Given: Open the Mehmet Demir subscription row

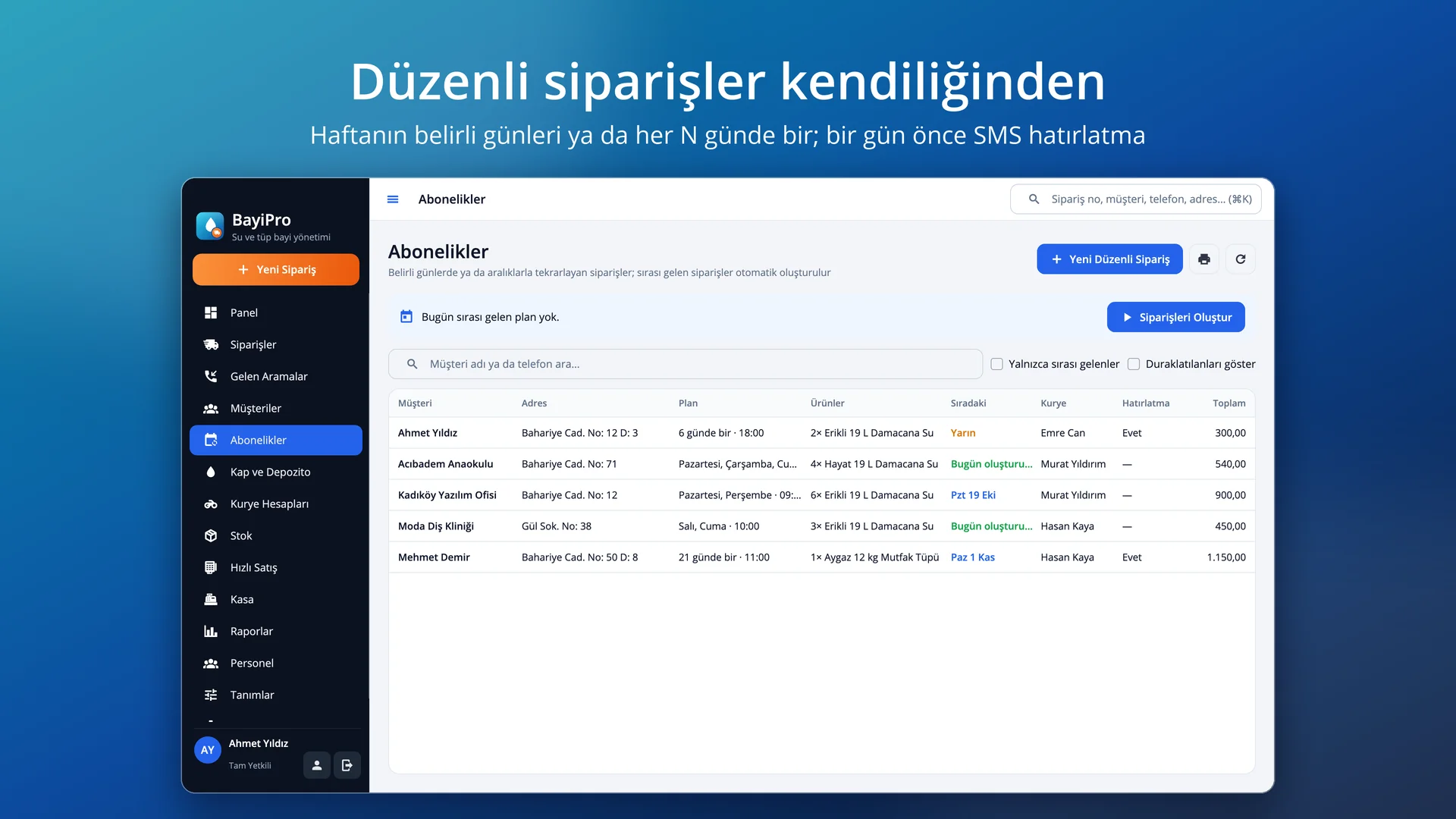Looking at the screenshot, I should click(x=822, y=557).
